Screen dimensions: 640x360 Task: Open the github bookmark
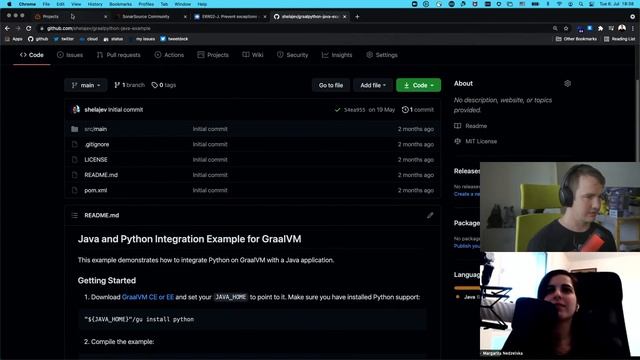point(38,39)
